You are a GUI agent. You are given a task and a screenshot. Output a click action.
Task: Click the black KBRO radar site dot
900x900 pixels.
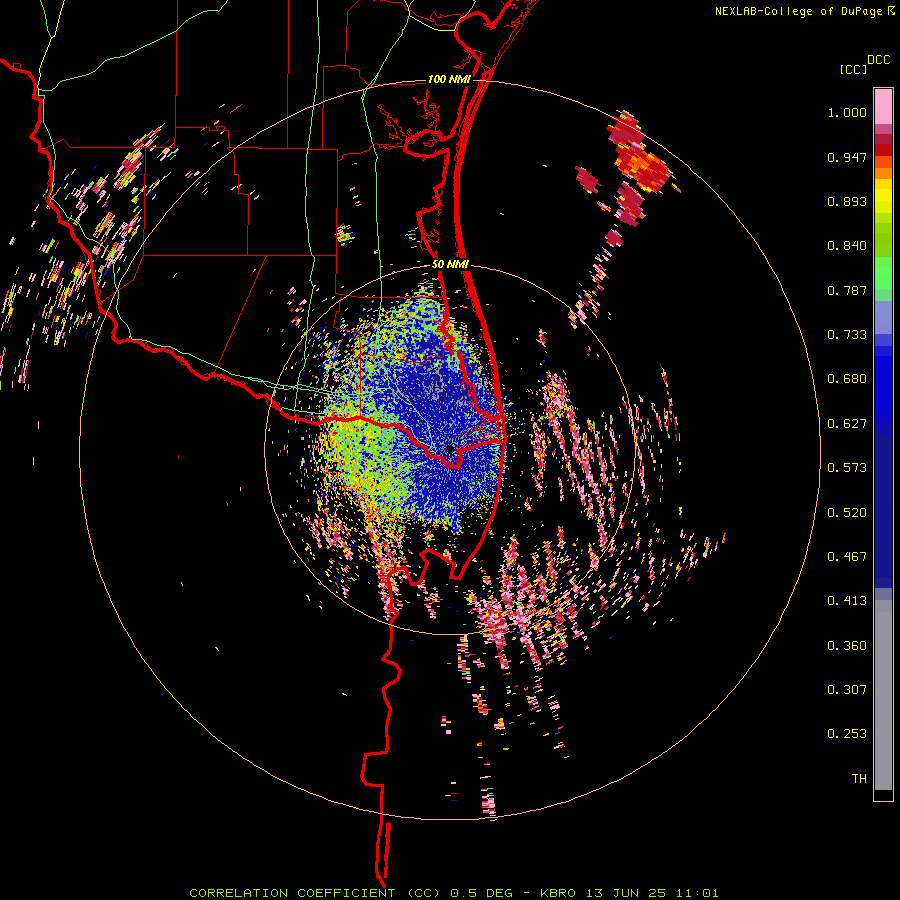tap(450, 449)
